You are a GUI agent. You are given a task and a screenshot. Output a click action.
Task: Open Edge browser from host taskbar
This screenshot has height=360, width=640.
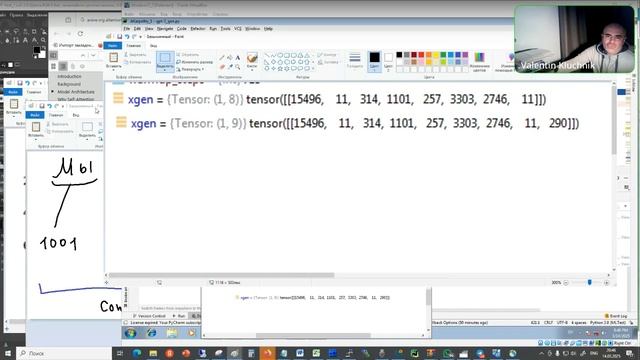click(x=137, y=353)
